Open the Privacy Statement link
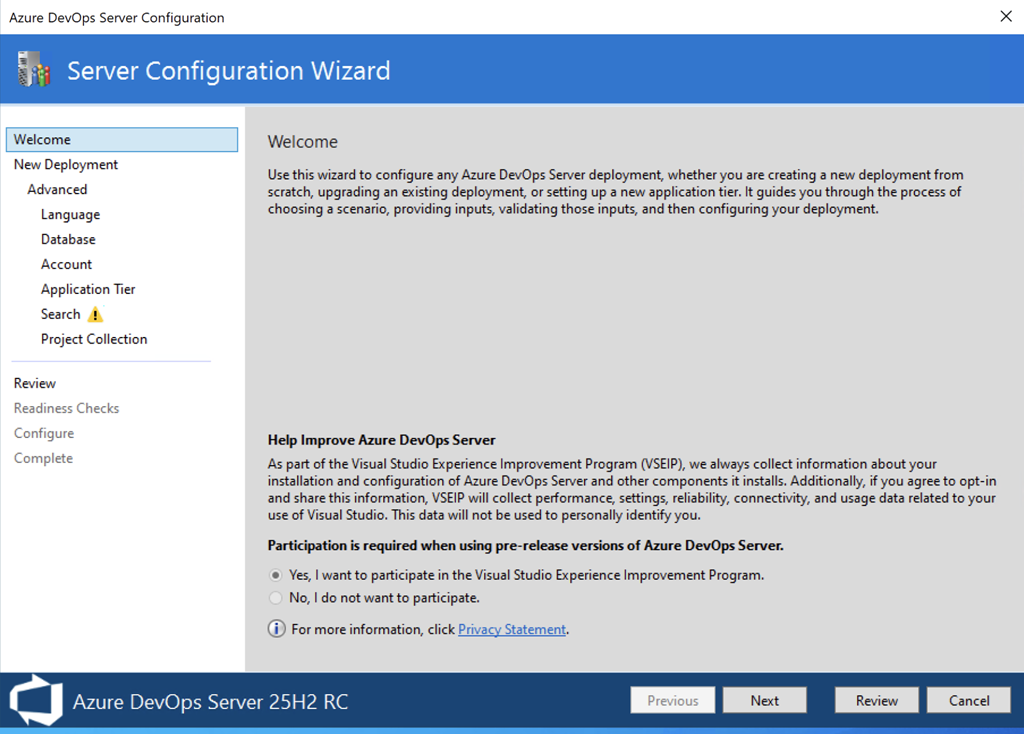Screen dimensions: 1024x734 (512, 630)
